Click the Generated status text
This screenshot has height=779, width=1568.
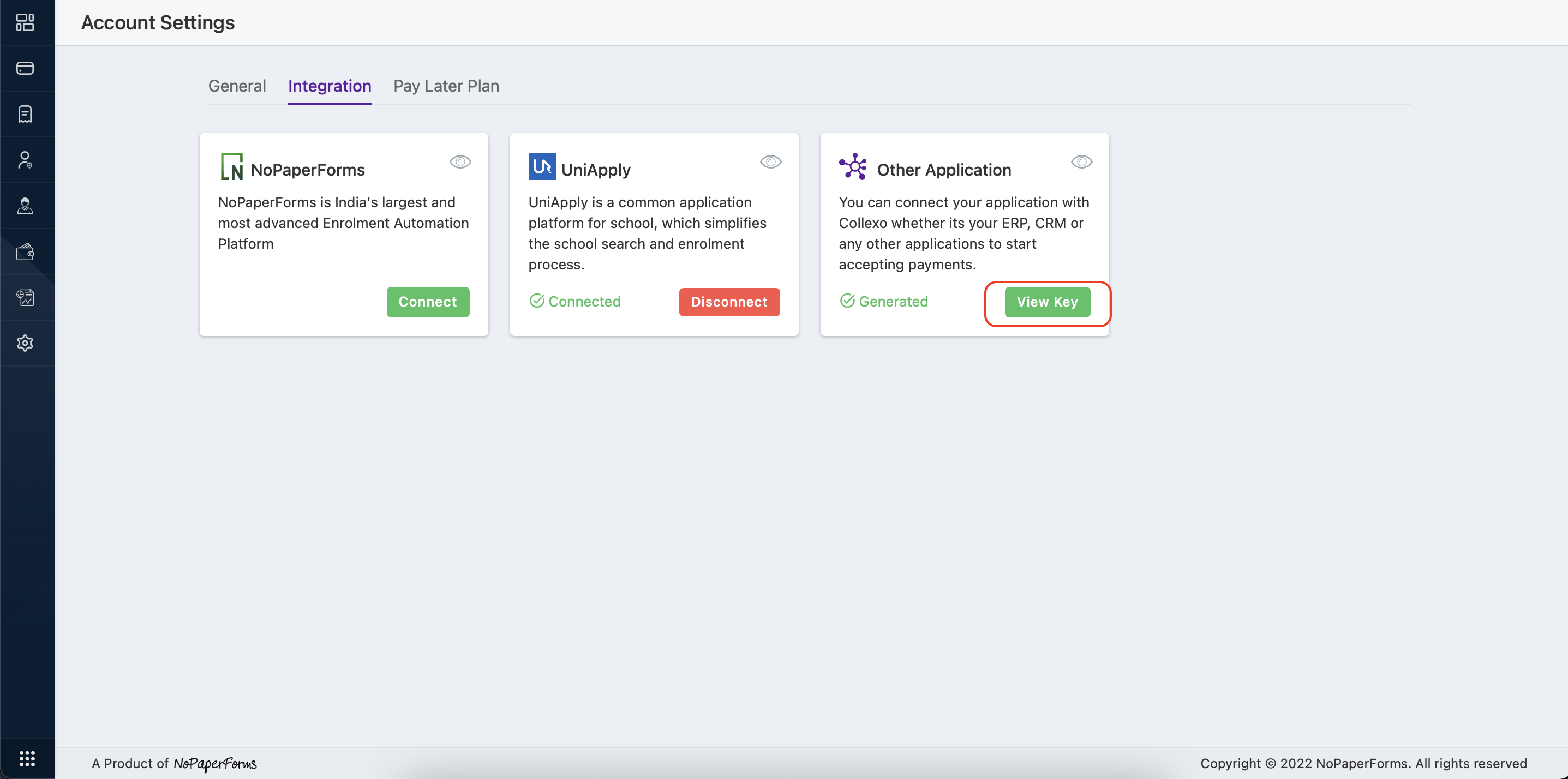pyautogui.click(x=894, y=301)
